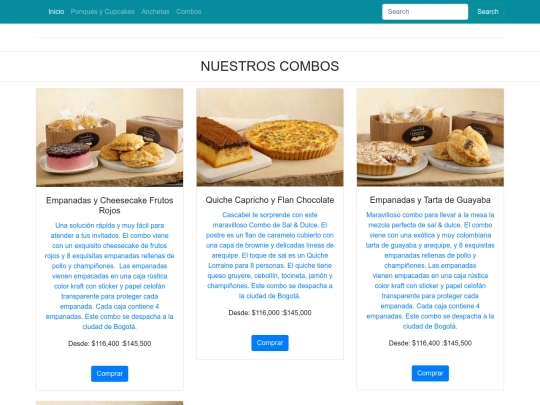Open the guayaba tart product photo
Viewport: 540px width, 405px height.
(430, 137)
